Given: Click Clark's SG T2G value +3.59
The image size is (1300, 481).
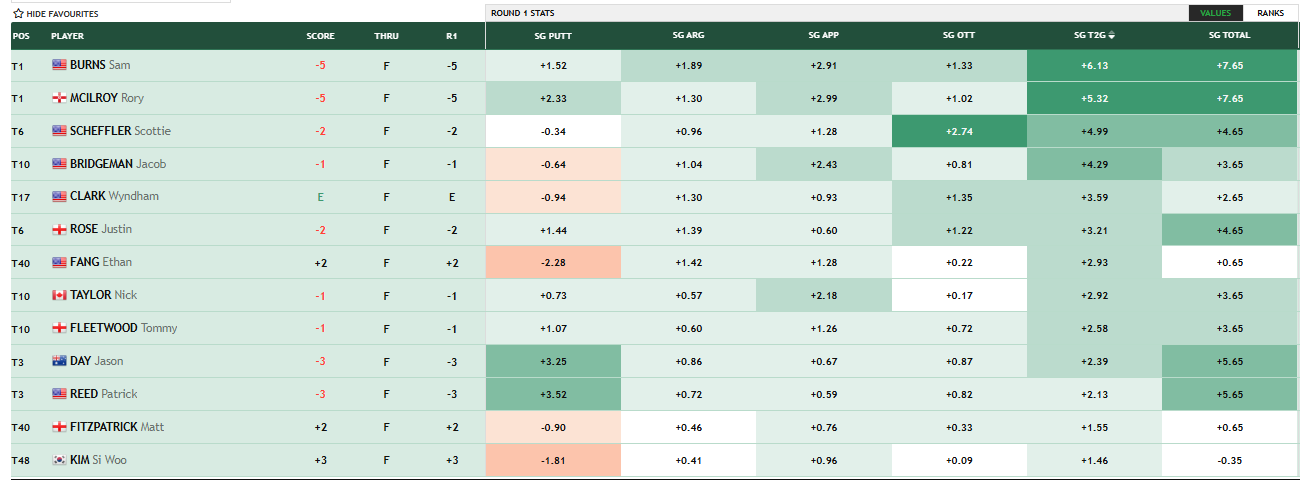Looking at the screenshot, I should [x=1094, y=197].
